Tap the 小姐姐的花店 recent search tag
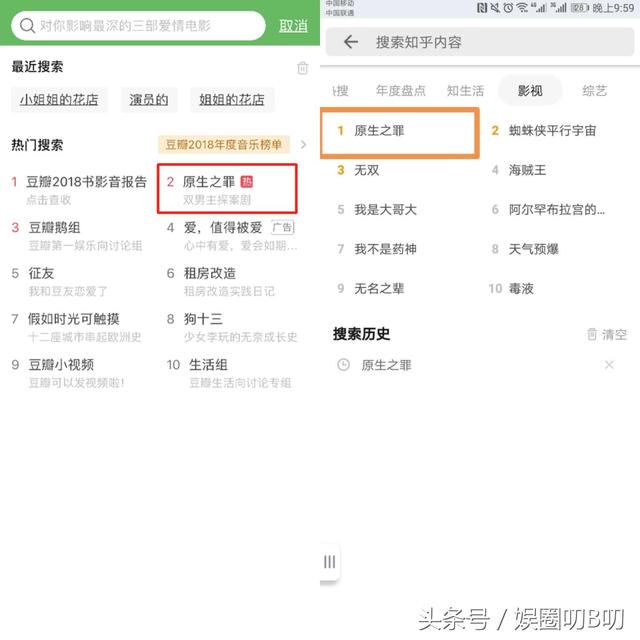640x640 pixels. click(x=59, y=100)
